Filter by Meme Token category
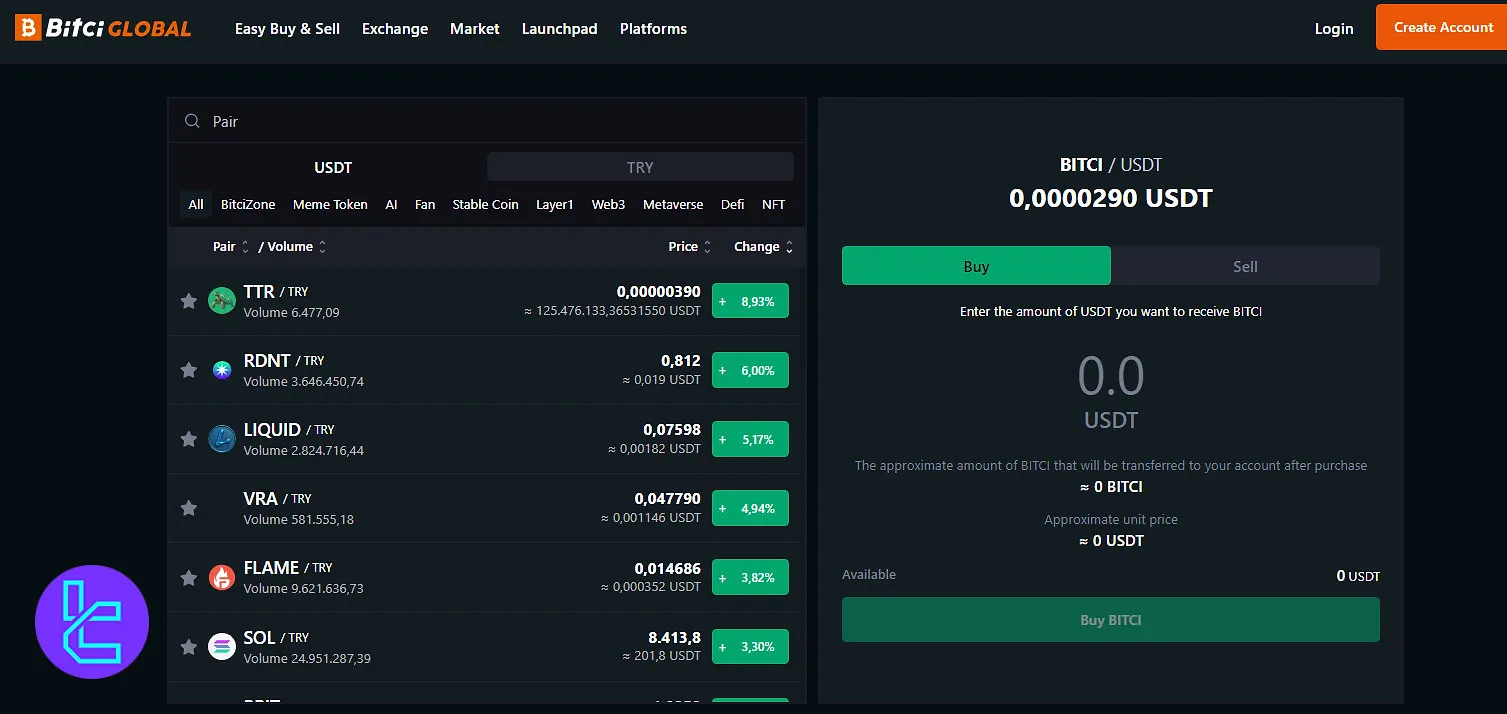 (330, 204)
